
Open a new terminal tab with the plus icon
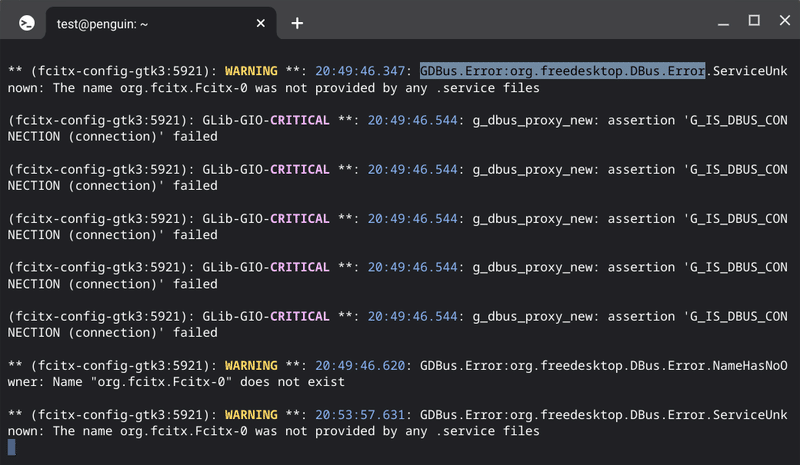pyautogui.click(x=297, y=23)
